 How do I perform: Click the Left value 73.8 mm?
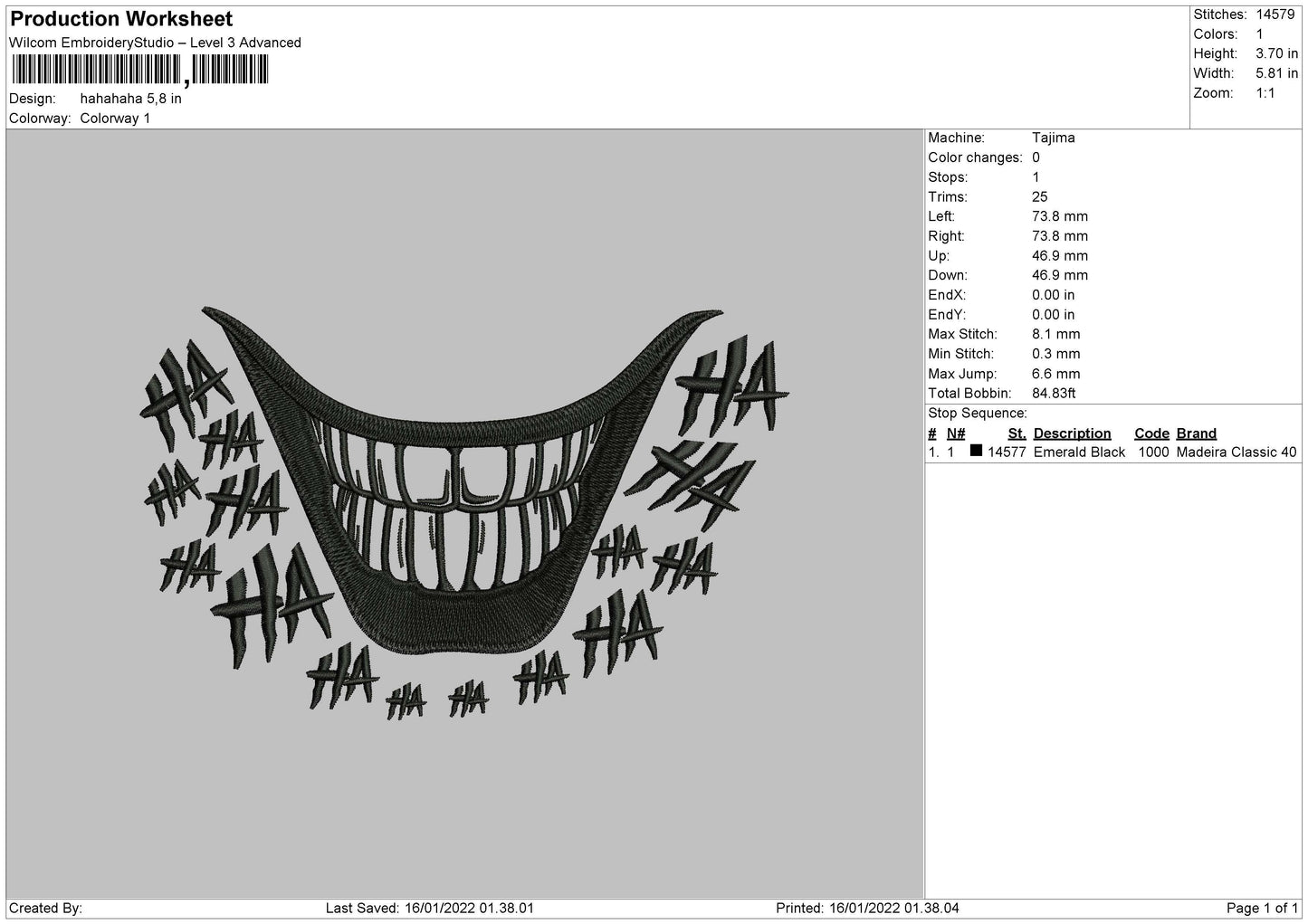1060,216
